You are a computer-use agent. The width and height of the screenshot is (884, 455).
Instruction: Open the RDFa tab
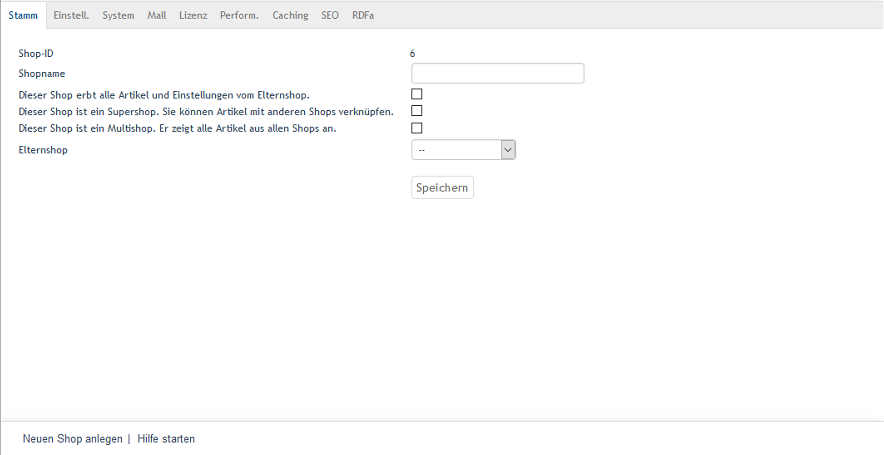[363, 15]
